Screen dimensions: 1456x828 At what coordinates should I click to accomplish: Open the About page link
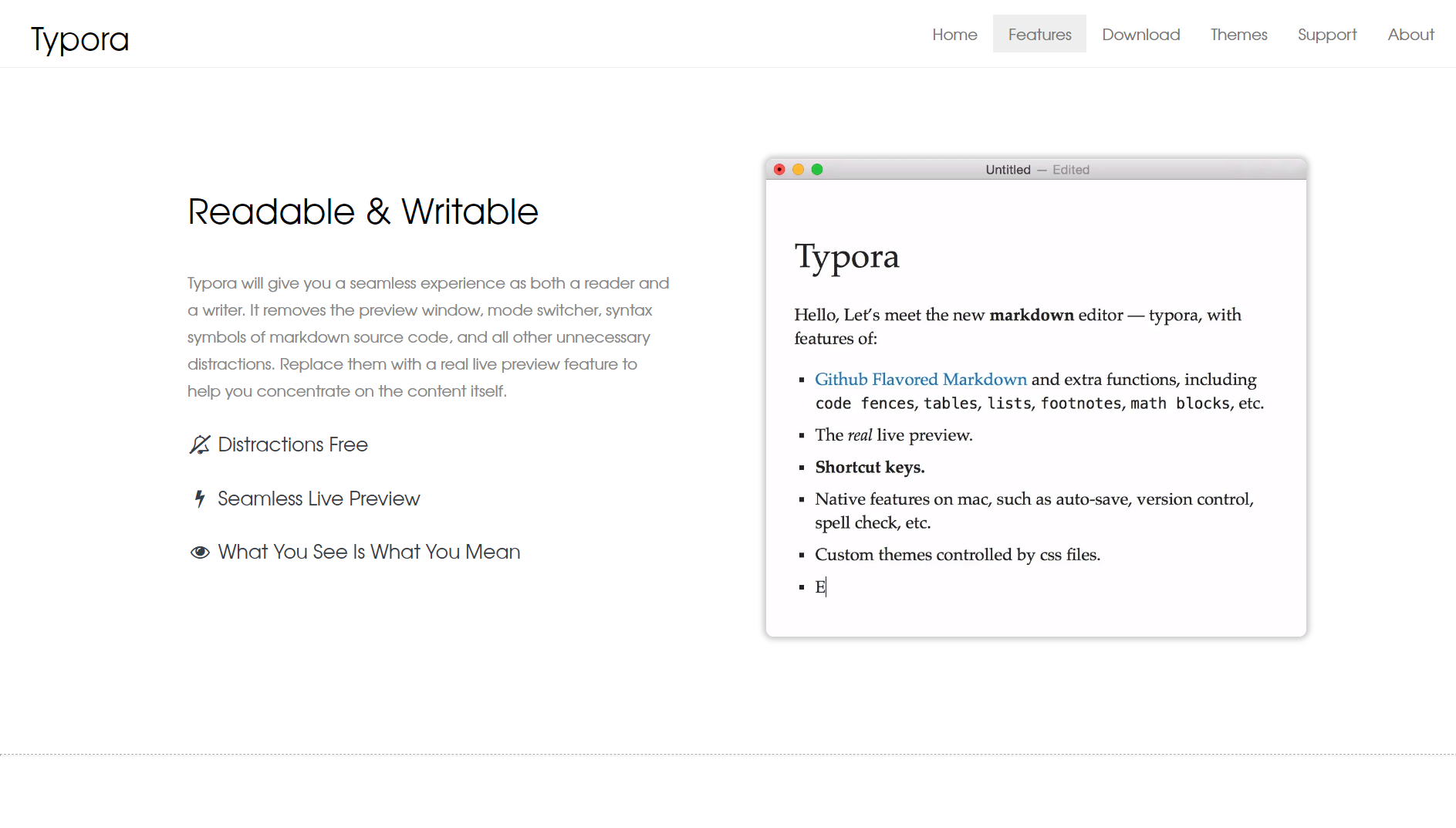click(1410, 35)
